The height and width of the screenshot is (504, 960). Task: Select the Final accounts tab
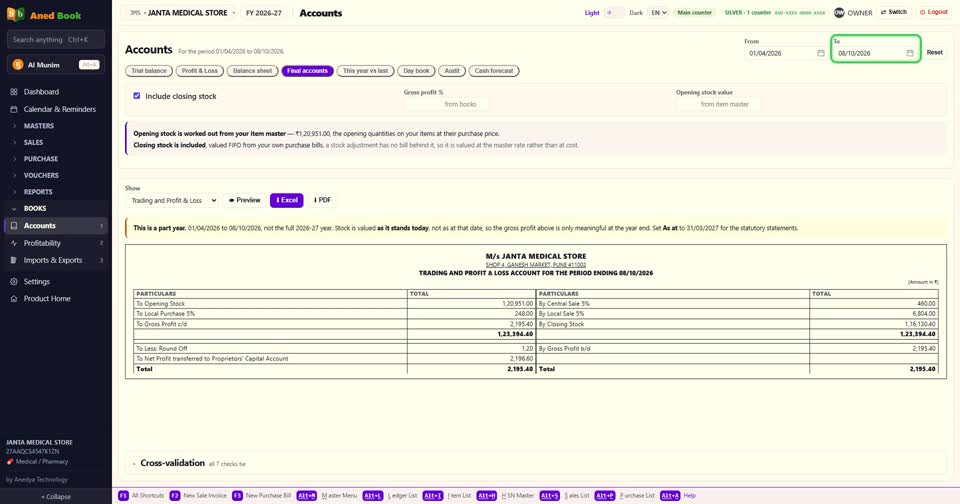click(x=307, y=71)
